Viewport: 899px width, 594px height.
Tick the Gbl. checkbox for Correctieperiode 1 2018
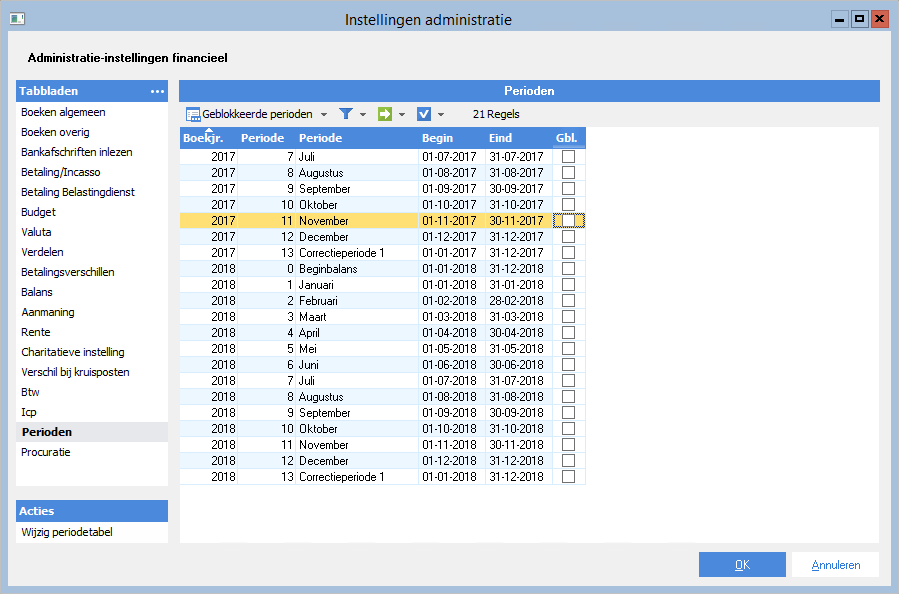(x=568, y=476)
